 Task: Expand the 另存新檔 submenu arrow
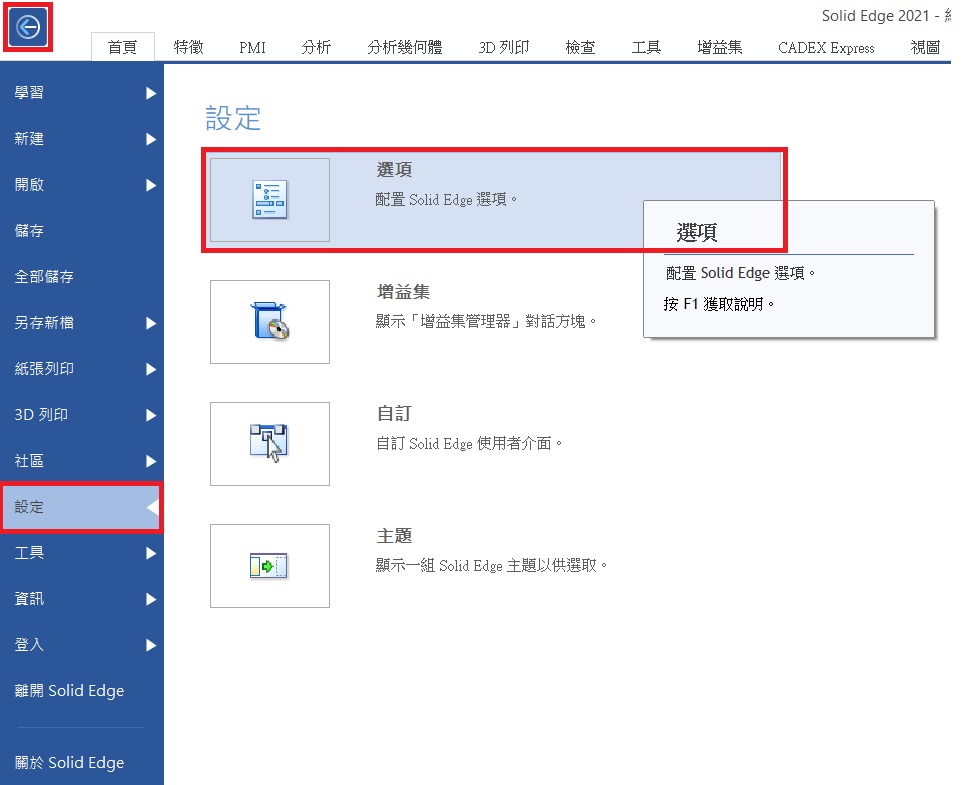click(x=151, y=324)
